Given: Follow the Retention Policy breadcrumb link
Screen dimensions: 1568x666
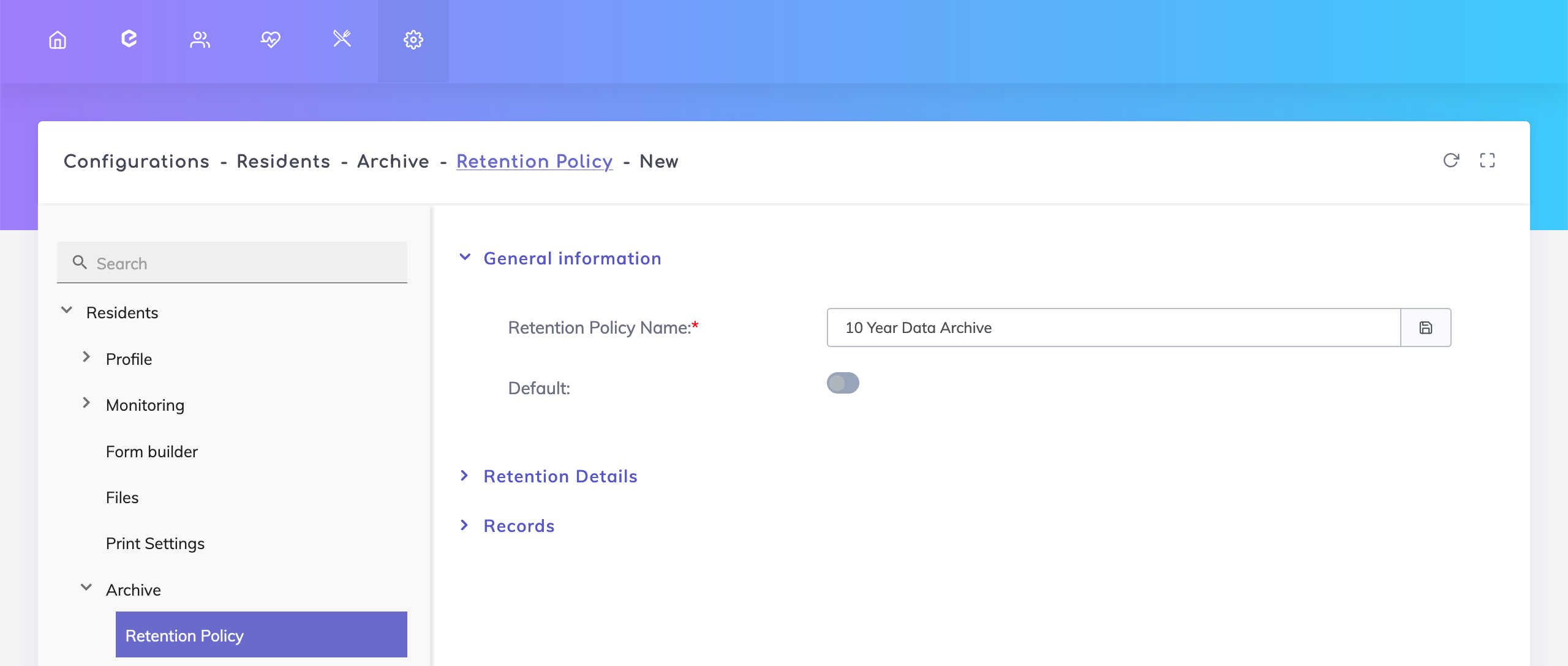Looking at the screenshot, I should [534, 162].
